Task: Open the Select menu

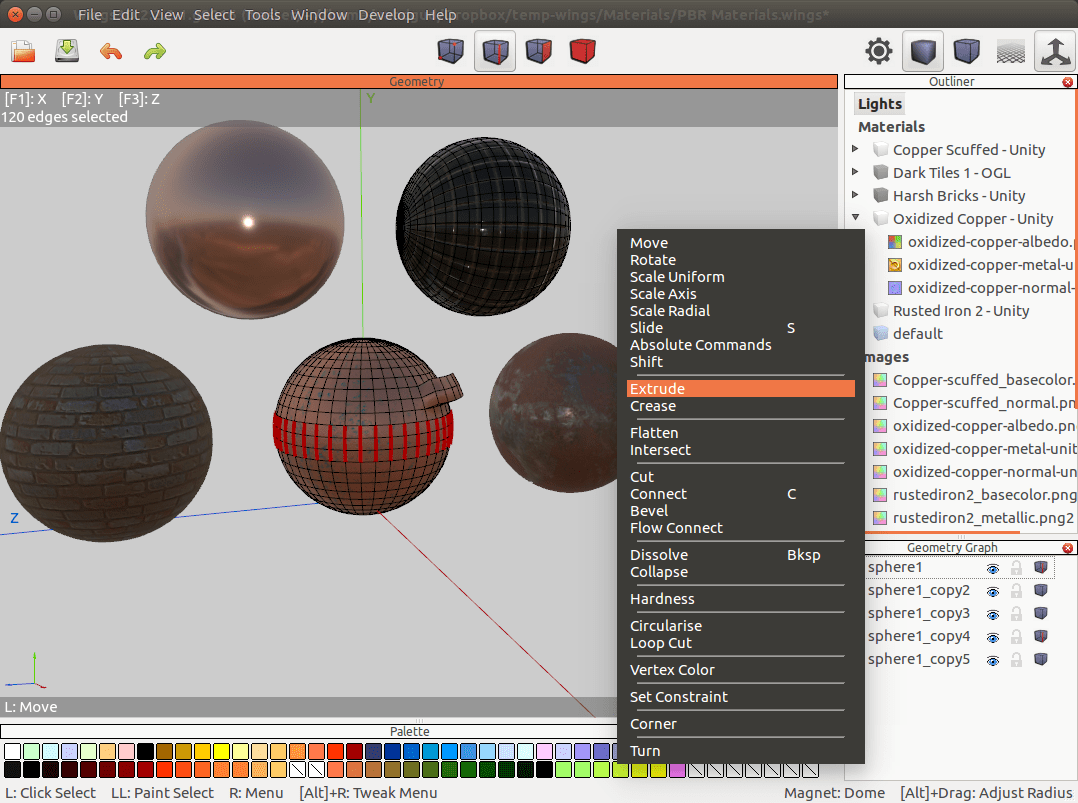Action: pos(214,14)
